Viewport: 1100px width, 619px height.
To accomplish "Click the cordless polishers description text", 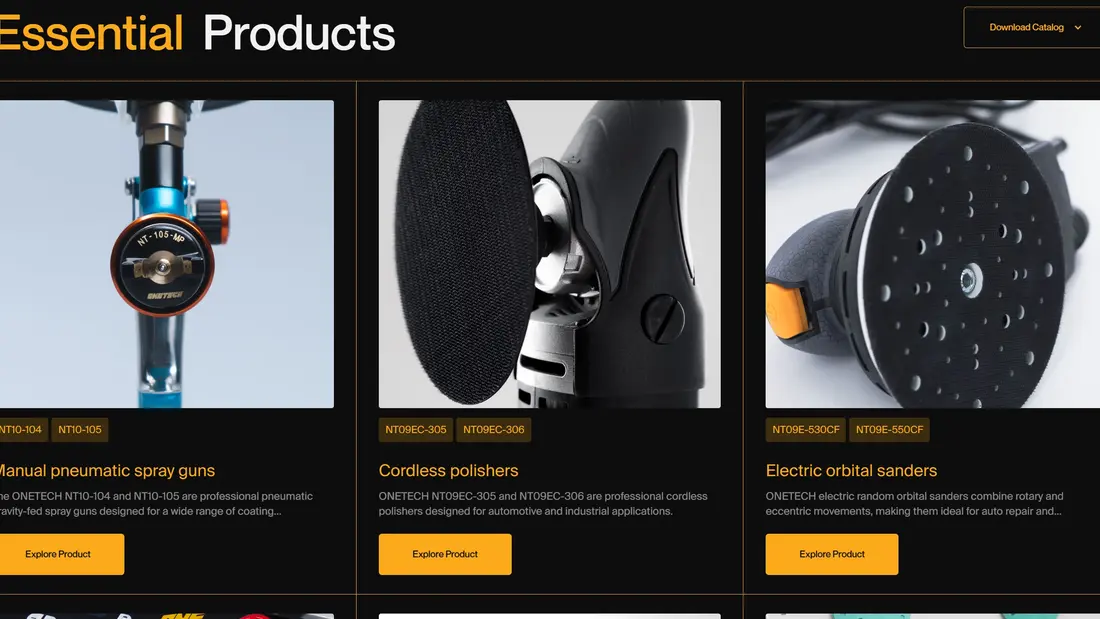I will click(543, 503).
